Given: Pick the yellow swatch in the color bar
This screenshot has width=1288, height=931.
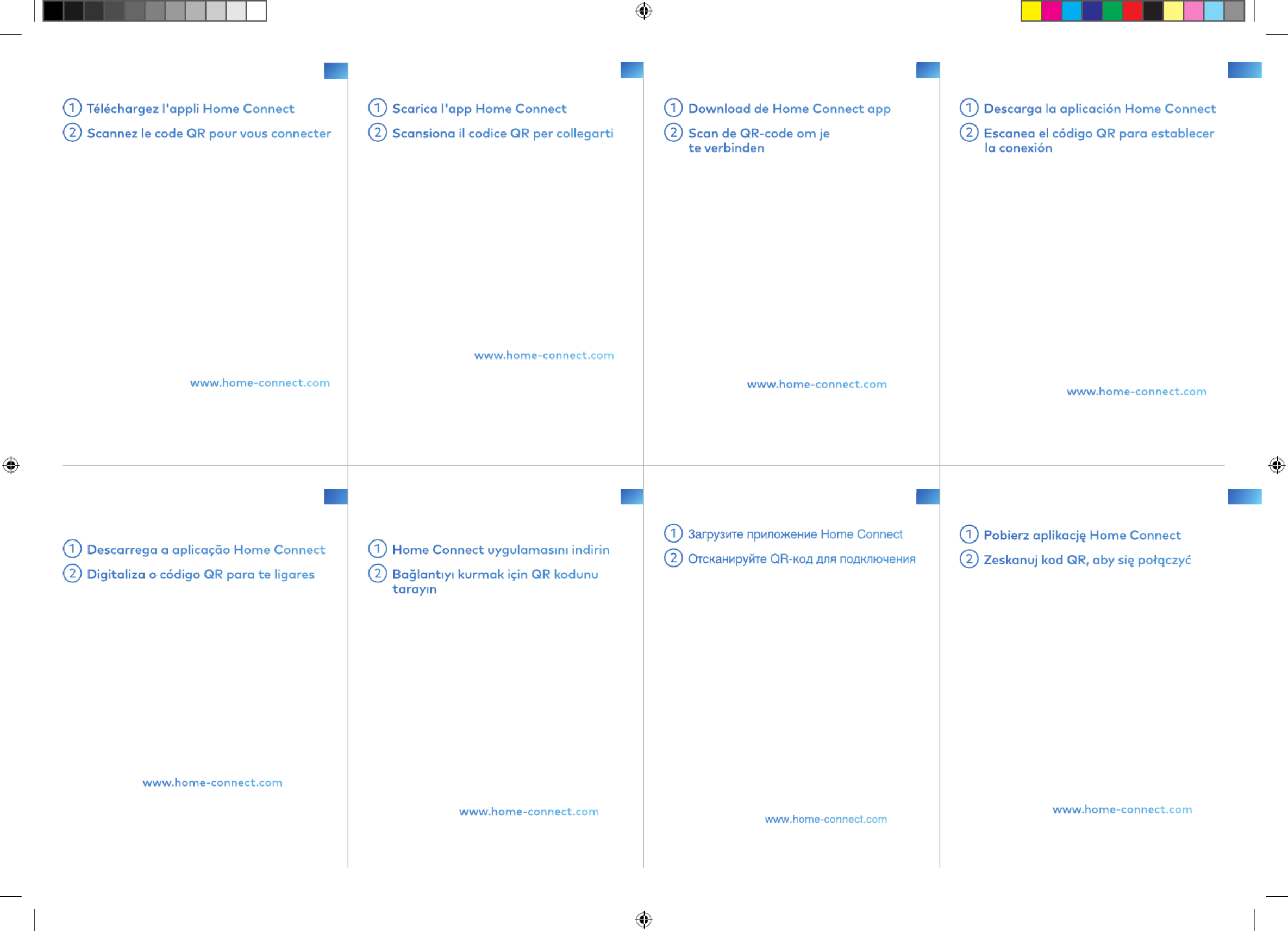Looking at the screenshot, I should click(1031, 11).
